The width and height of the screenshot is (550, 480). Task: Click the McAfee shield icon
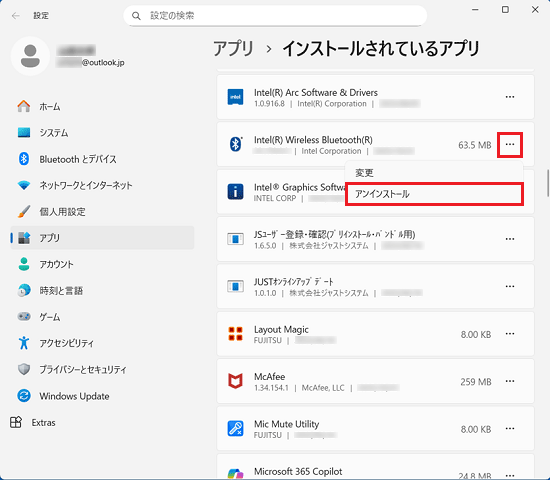[235, 381]
